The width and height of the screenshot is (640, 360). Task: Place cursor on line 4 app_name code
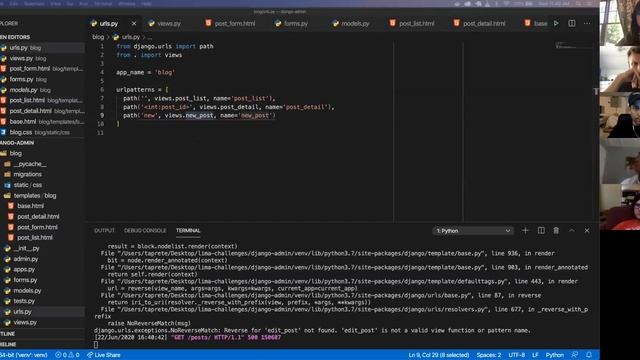145,72
